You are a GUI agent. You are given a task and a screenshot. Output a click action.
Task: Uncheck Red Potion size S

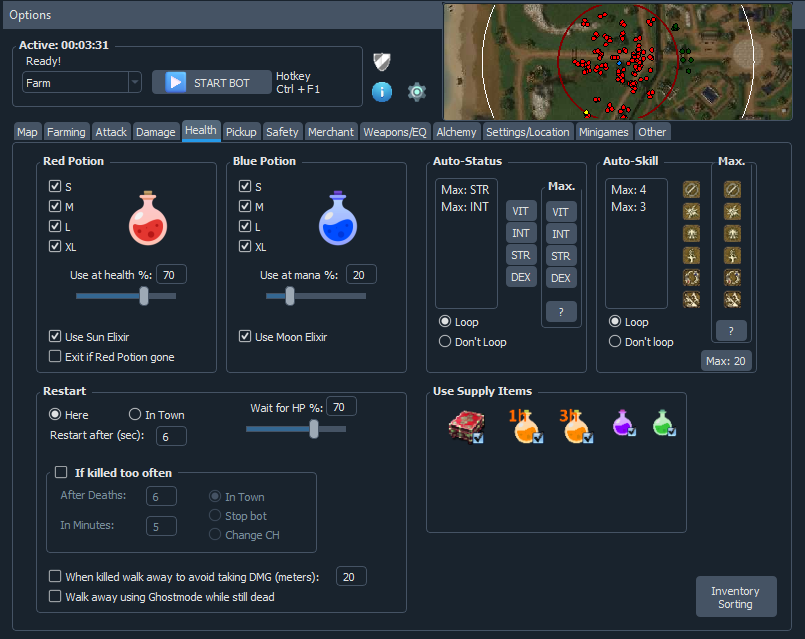coord(55,186)
